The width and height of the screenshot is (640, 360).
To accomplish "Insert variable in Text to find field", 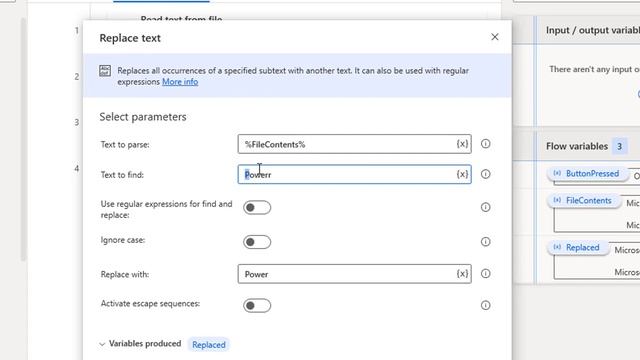I will (x=462, y=174).
